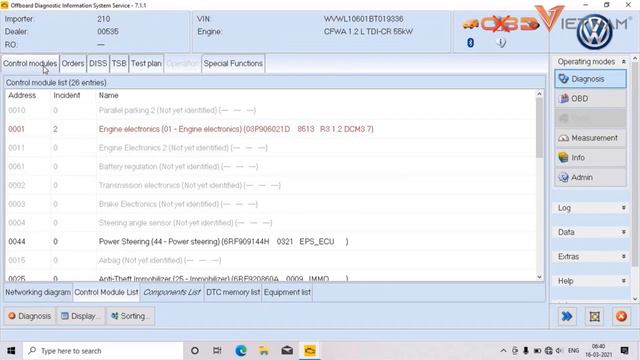Viewport: 640px width, 360px height.
Task: Open the Sorting options button
Action: [131, 316]
